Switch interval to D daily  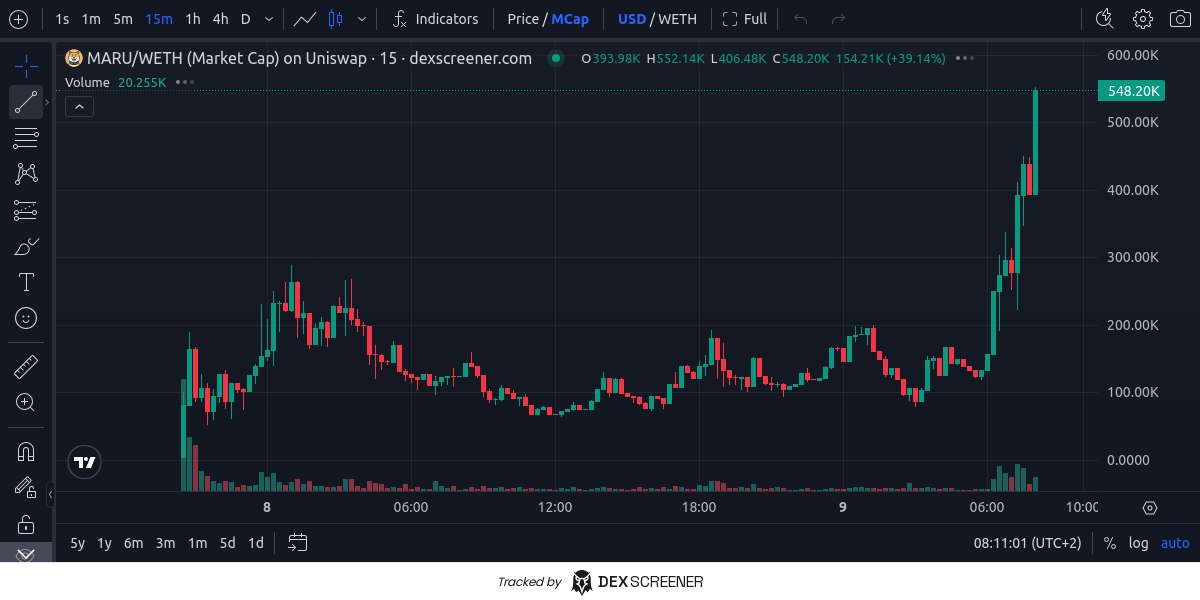[x=245, y=18]
